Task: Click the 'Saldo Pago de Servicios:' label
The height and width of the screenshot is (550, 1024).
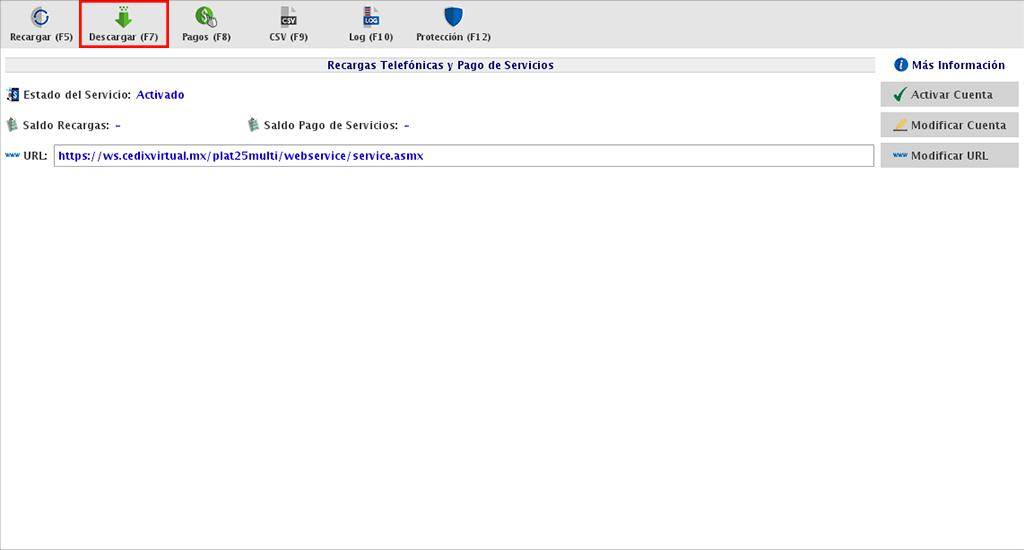Action: (x=331, y=125)
